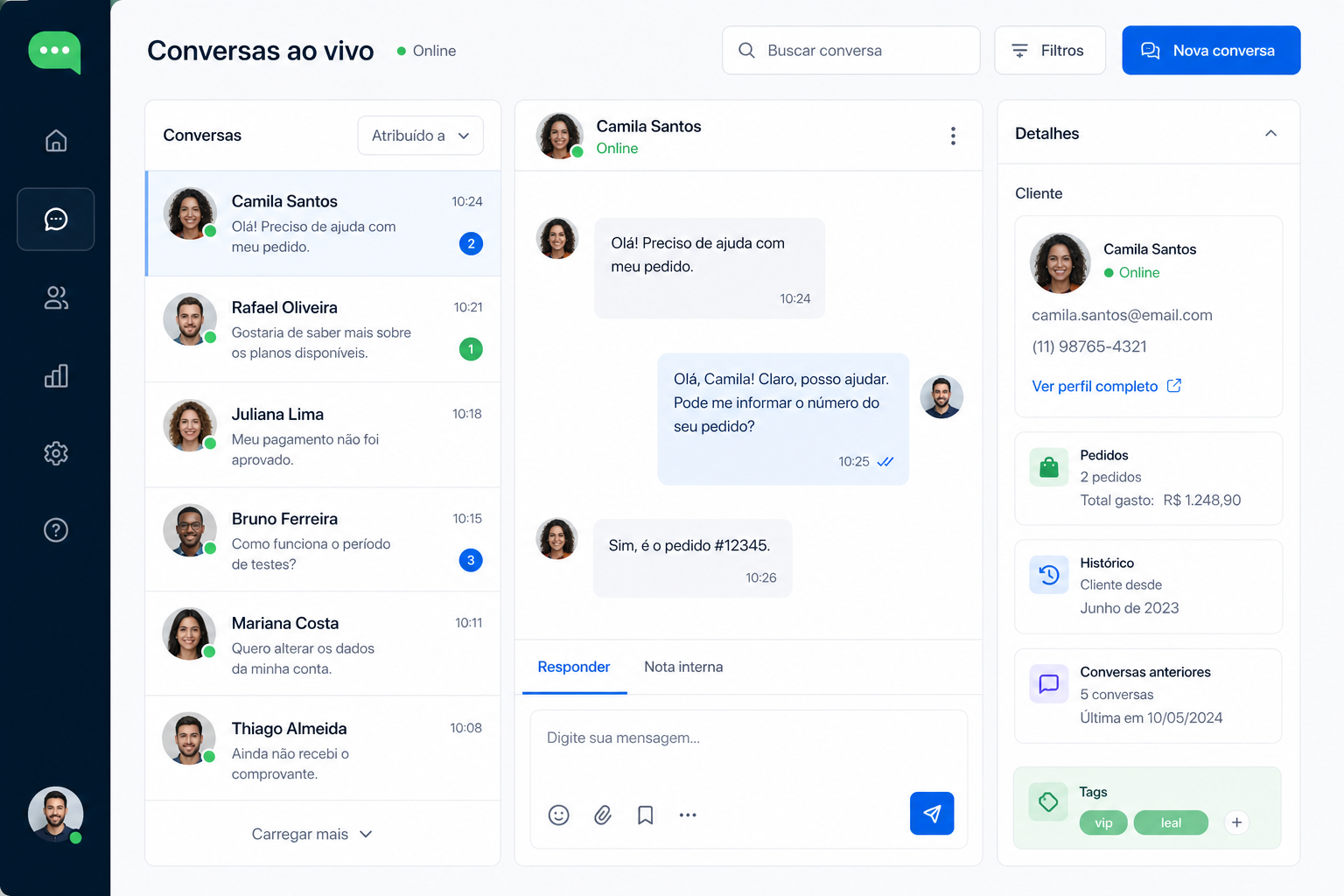Open Juliana Lima conversation

pyautogui.click(x=323, y=435)
